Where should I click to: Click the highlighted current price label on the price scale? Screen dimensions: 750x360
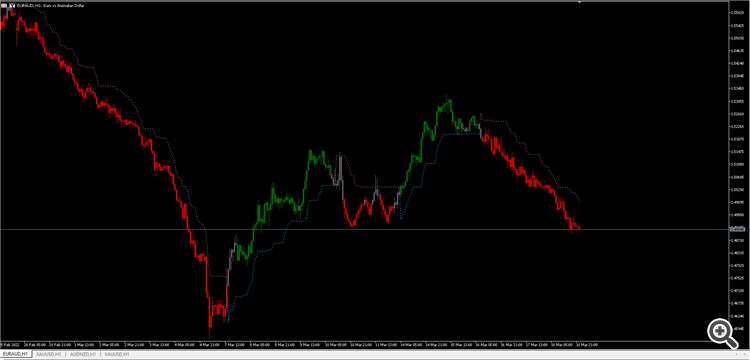pos(737,229)
